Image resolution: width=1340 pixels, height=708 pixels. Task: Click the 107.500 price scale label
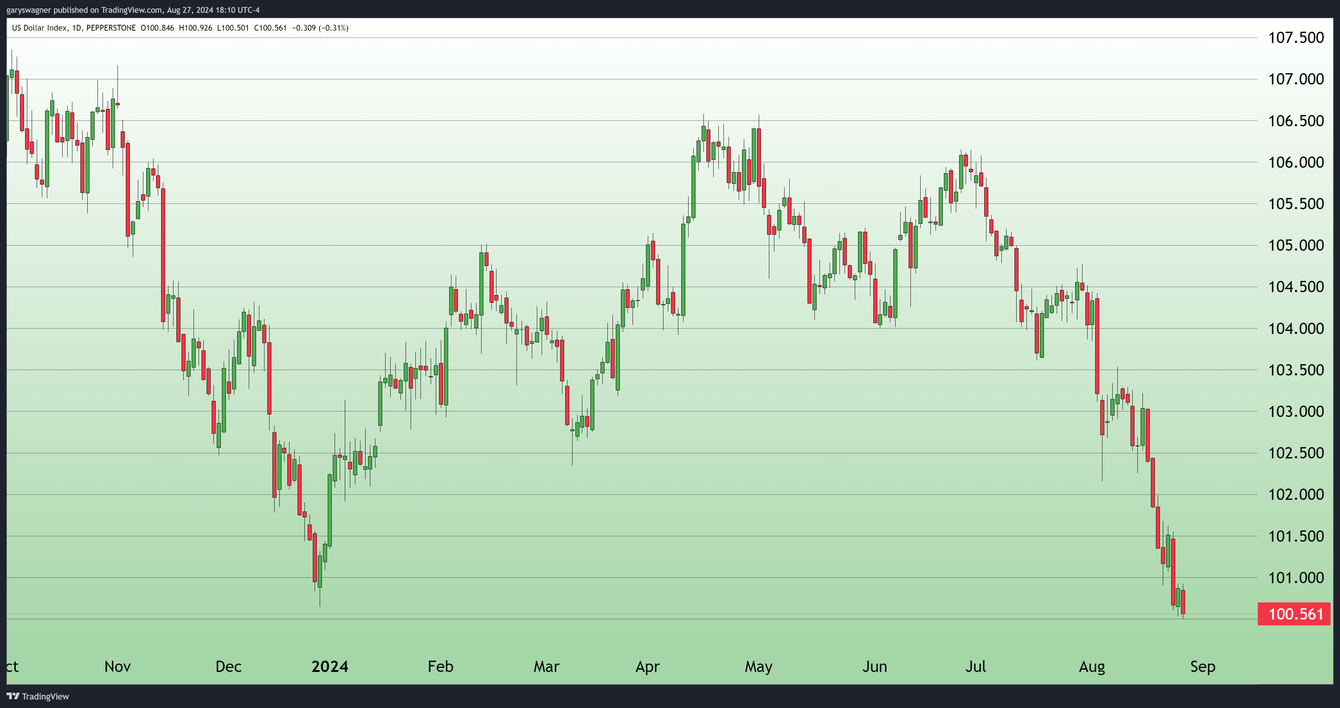1295,37
